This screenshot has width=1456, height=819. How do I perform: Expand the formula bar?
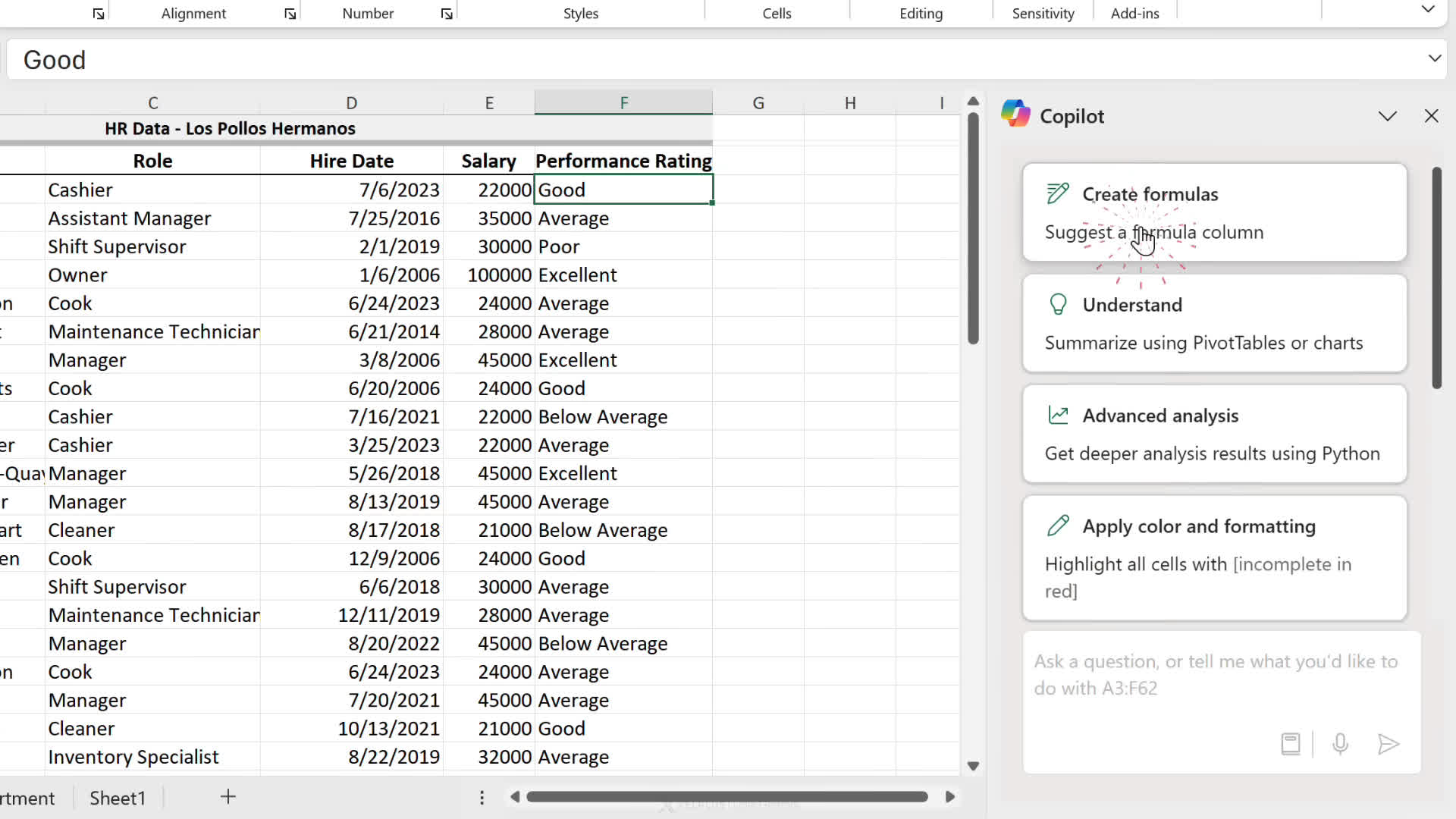[1434, 58]
